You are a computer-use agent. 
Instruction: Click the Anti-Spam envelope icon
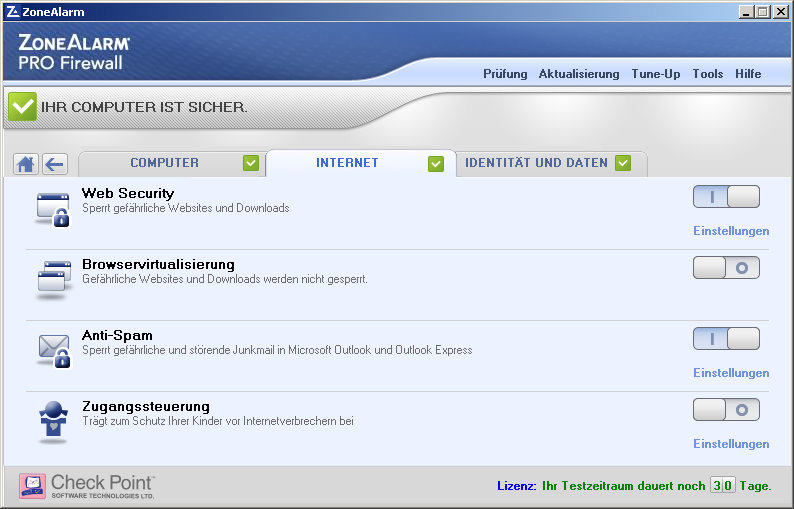pos(54,350)
